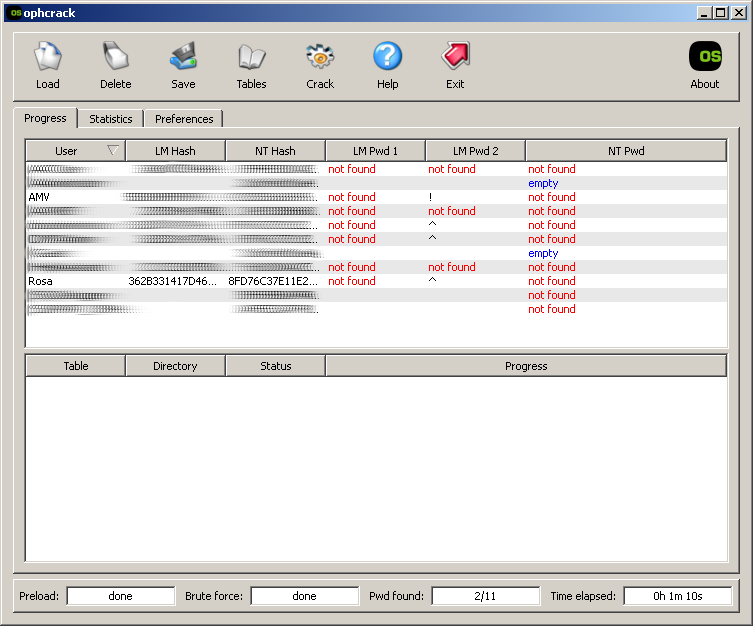Viewport: 753px width, 626px height.
Task: Click the Preload field showing done
Action: click(121, 596)
